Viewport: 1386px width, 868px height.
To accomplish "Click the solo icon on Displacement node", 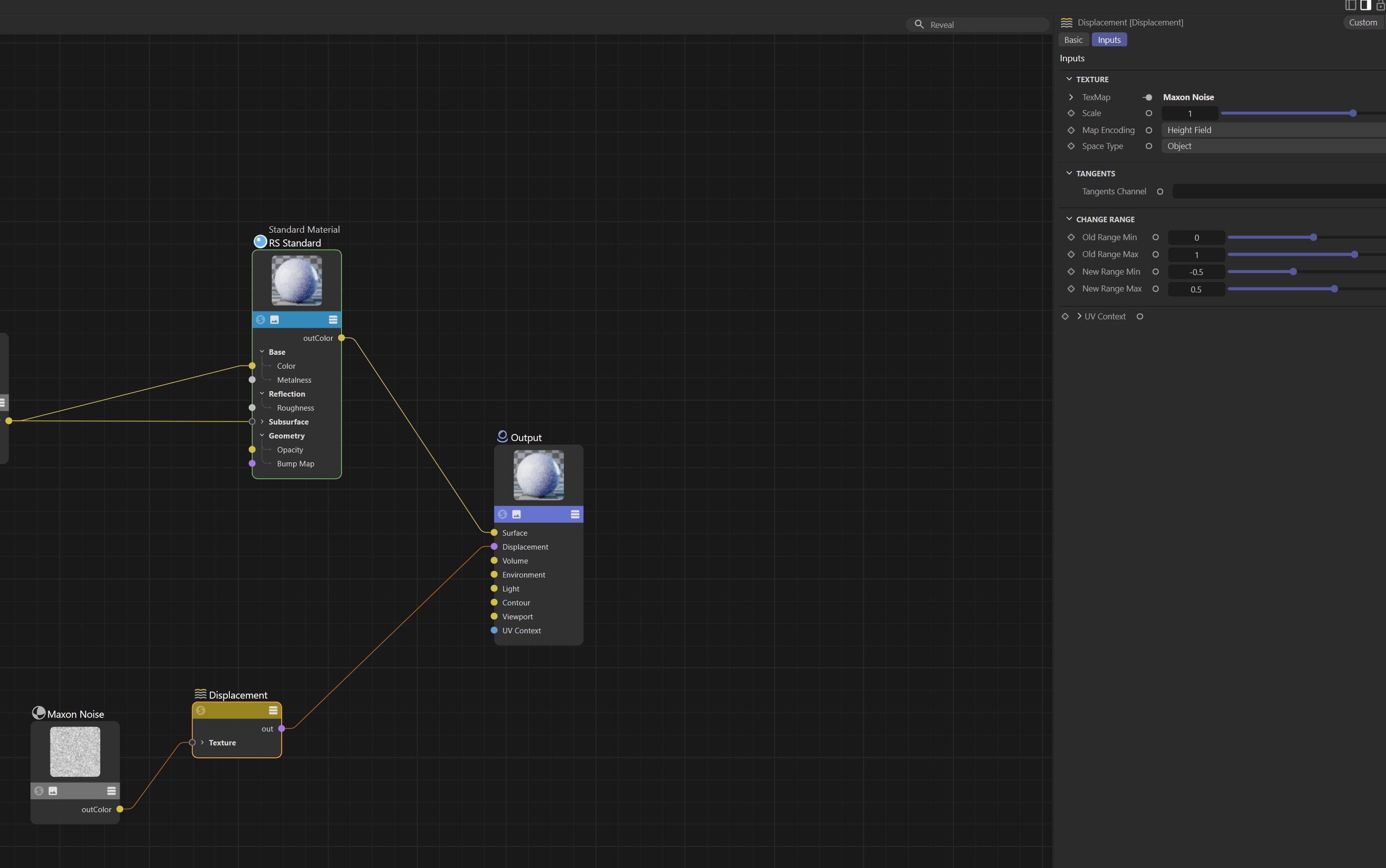I will click(200, 710).
